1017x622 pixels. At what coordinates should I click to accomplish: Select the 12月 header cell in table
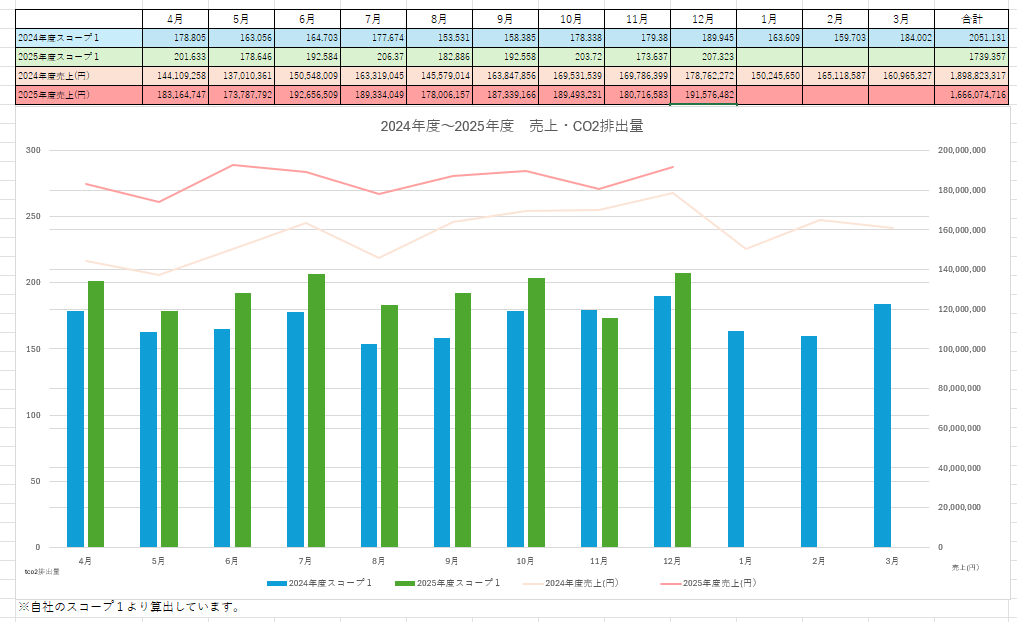point(703,18)
